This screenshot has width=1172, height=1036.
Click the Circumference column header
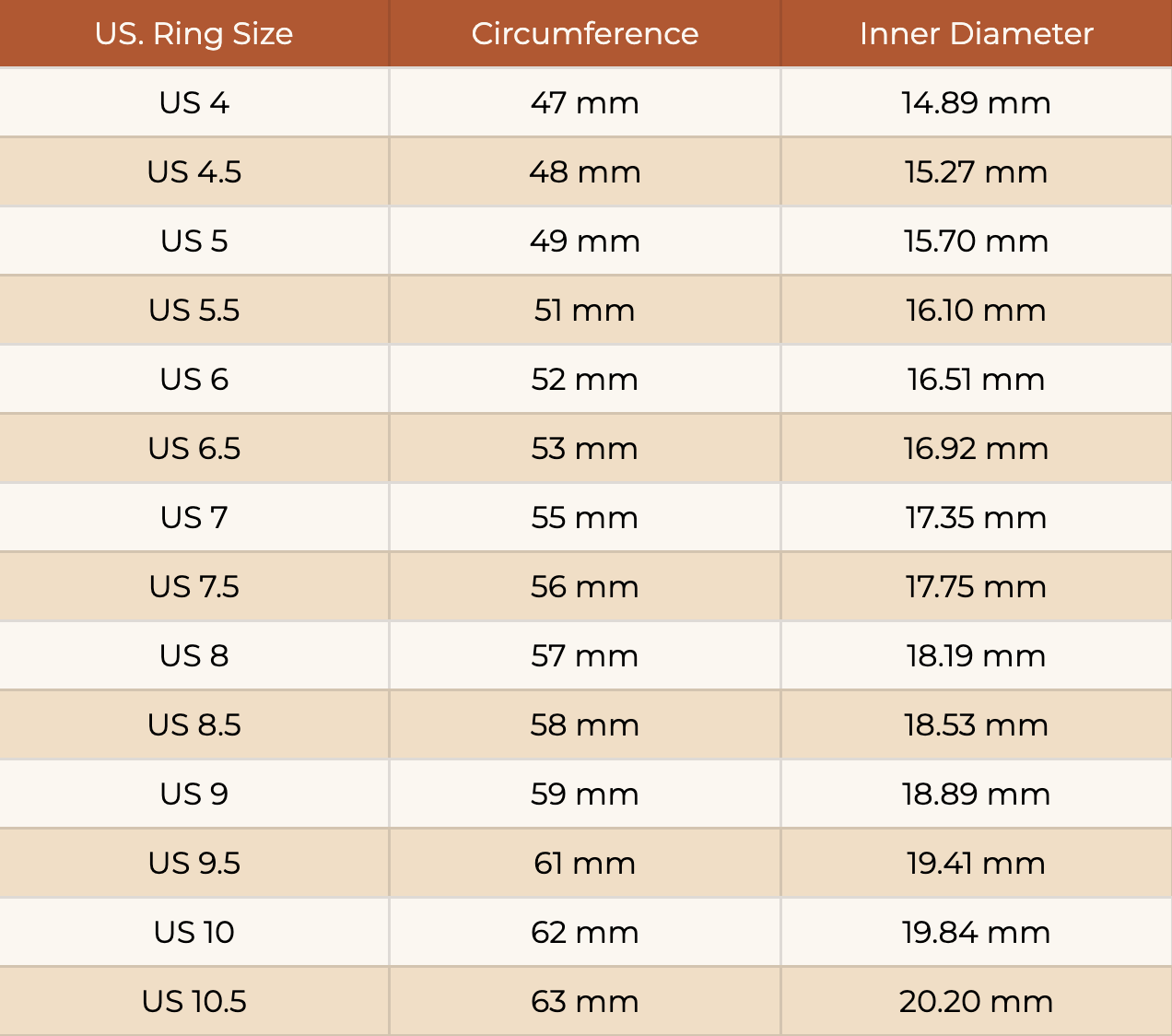point(584,34)
